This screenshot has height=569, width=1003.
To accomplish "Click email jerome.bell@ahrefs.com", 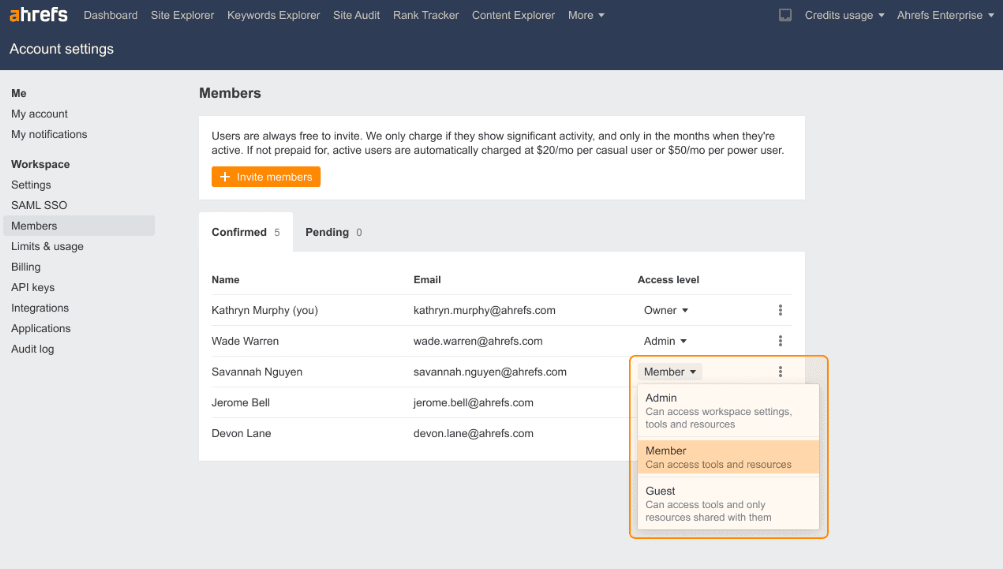I will [473, 402].
